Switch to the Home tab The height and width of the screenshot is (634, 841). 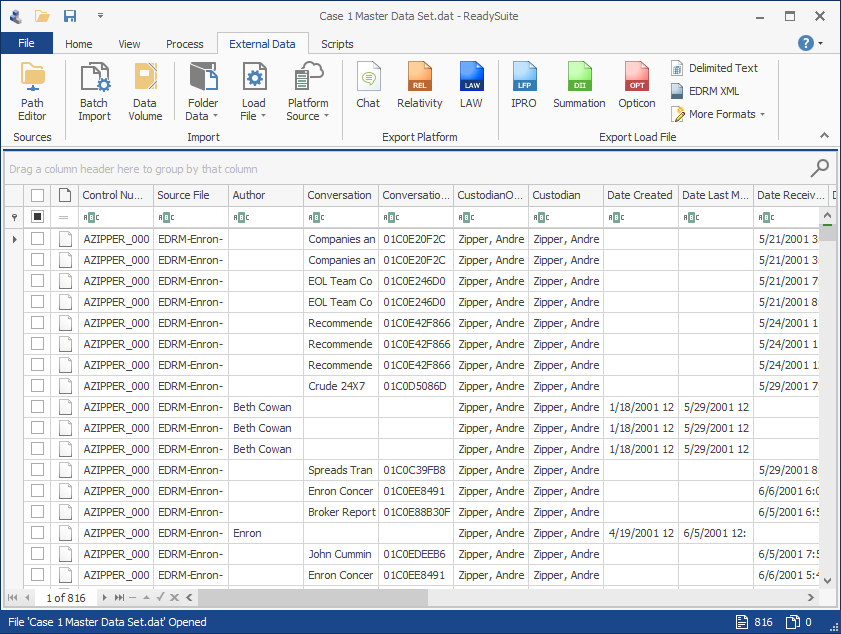click(78, 44)
